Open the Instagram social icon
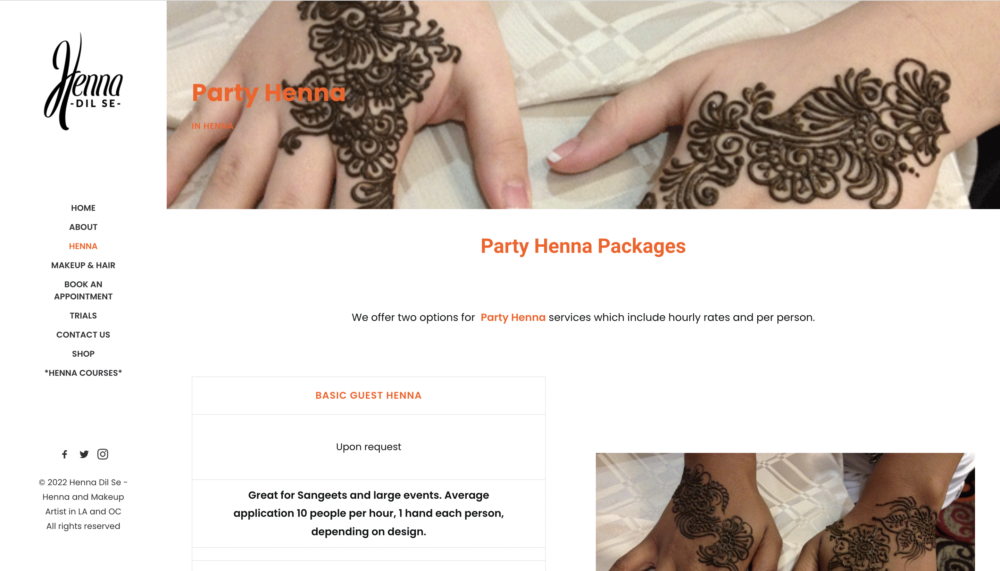1000x571 pixels. click(103, 454)
